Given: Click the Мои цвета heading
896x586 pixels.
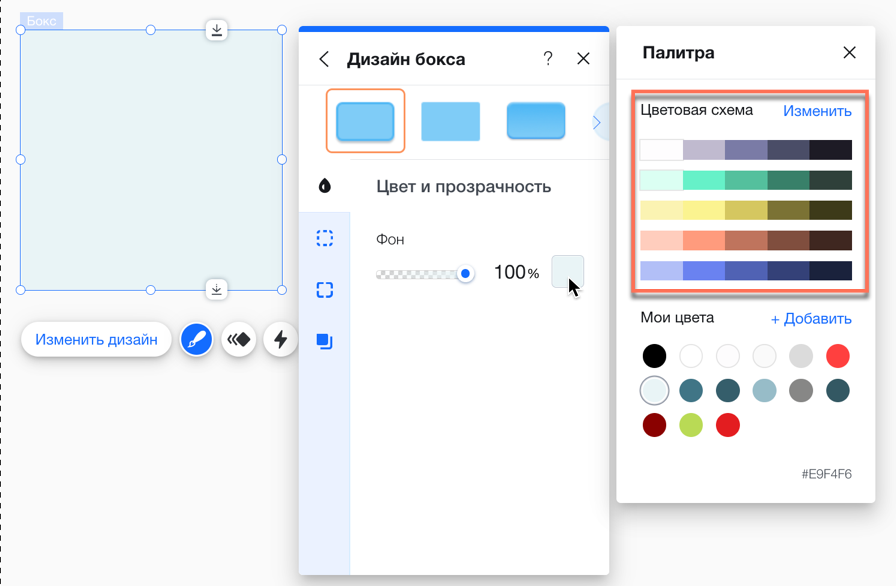Looking at the screenshot, I should coord(677,318).
